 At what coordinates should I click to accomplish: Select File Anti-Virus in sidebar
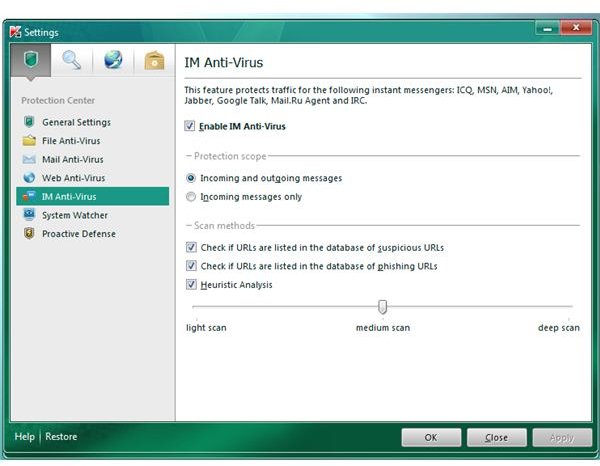pos(93,141)
